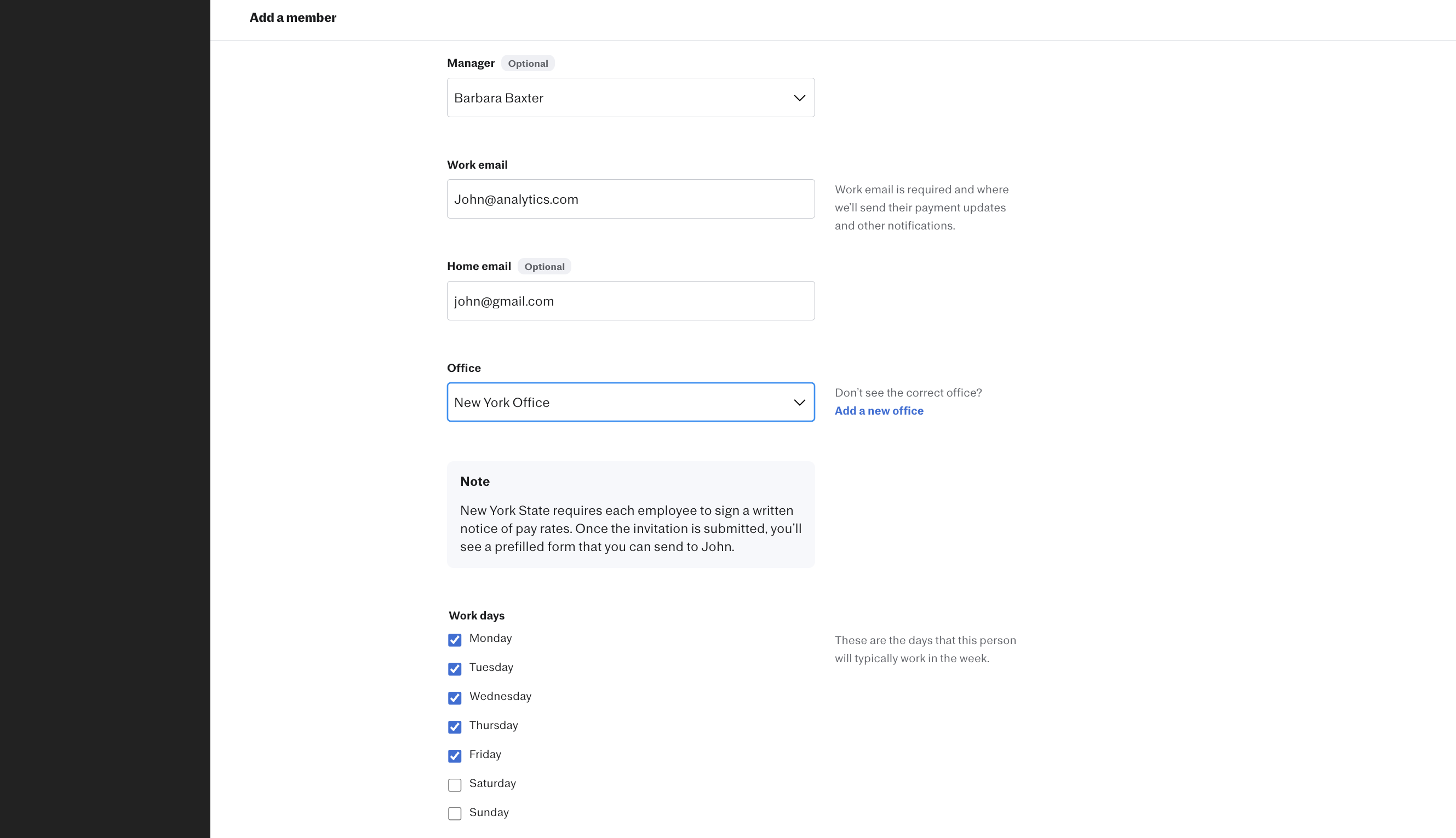Click the Office dropdown chevron arrow
Screen dimensions: 1456x838
(x=799, y=403)
